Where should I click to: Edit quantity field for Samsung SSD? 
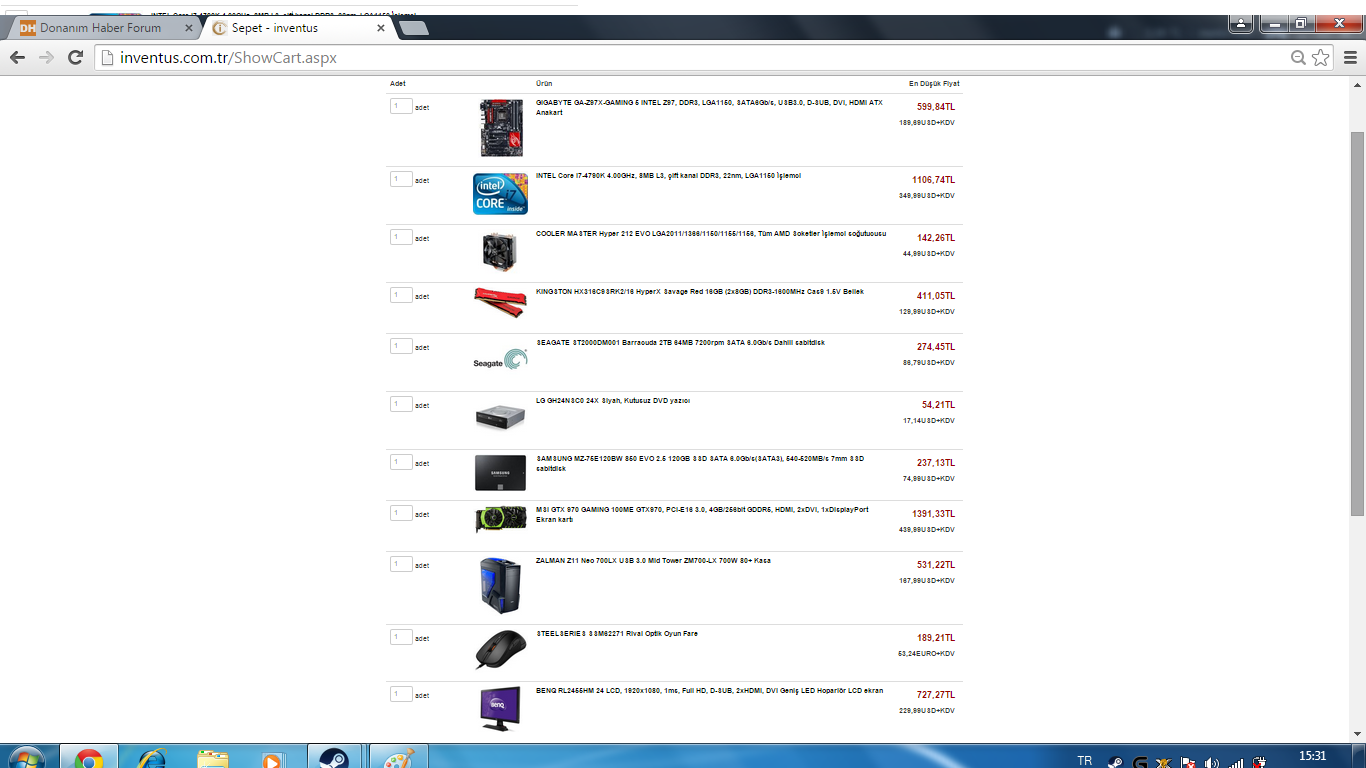click(x=401, y=462)
